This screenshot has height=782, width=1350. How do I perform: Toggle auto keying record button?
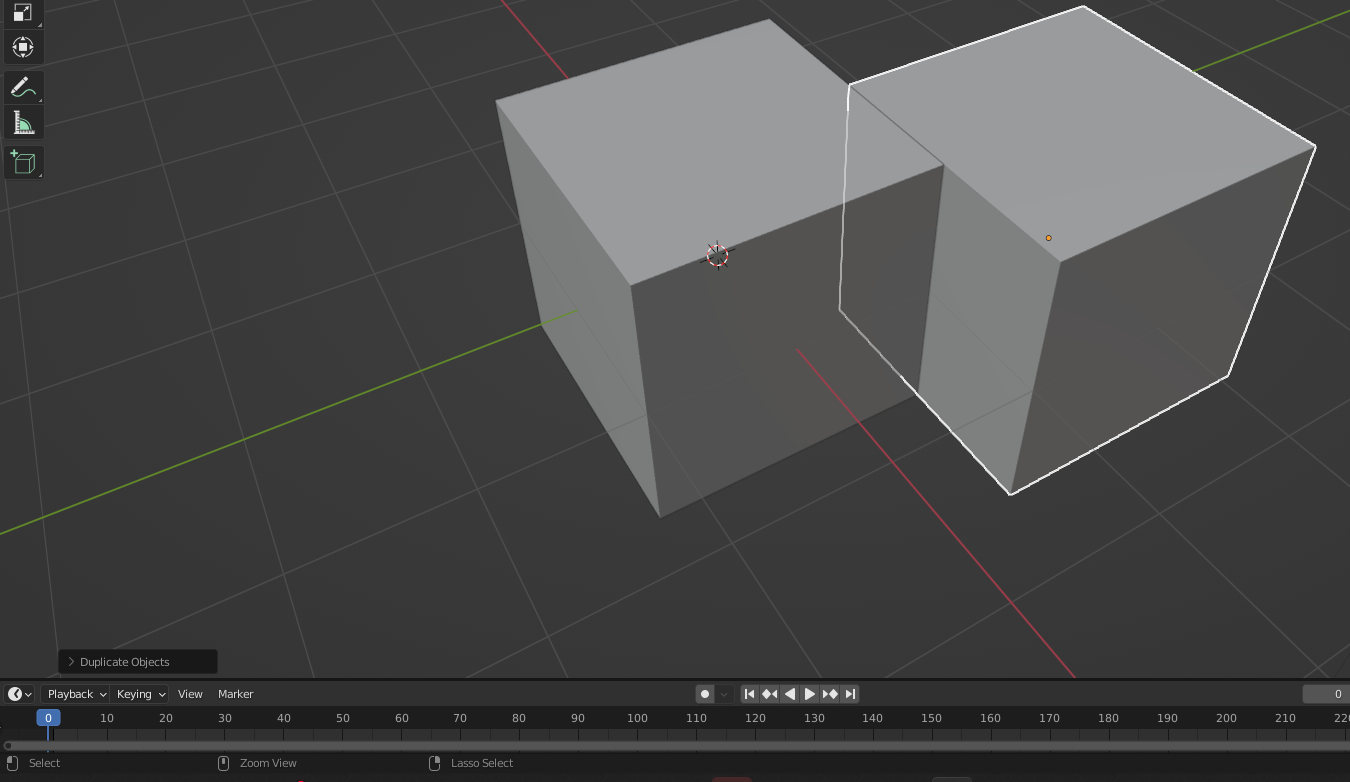tap(705, 694)
